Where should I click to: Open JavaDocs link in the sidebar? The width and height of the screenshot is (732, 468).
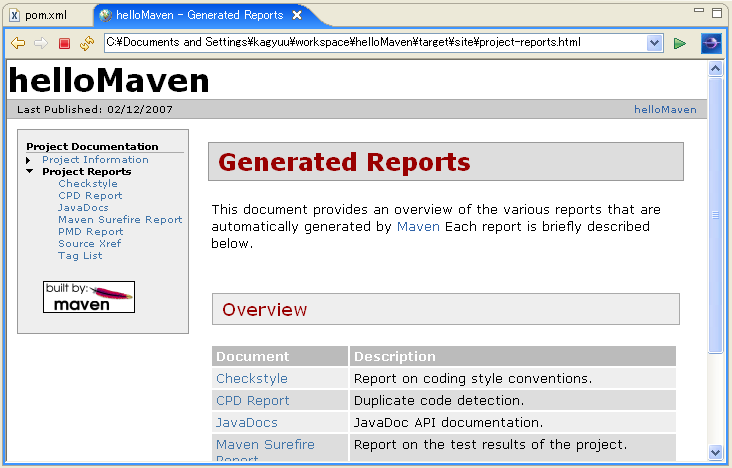pyautogui.click(x=83, y=208)
